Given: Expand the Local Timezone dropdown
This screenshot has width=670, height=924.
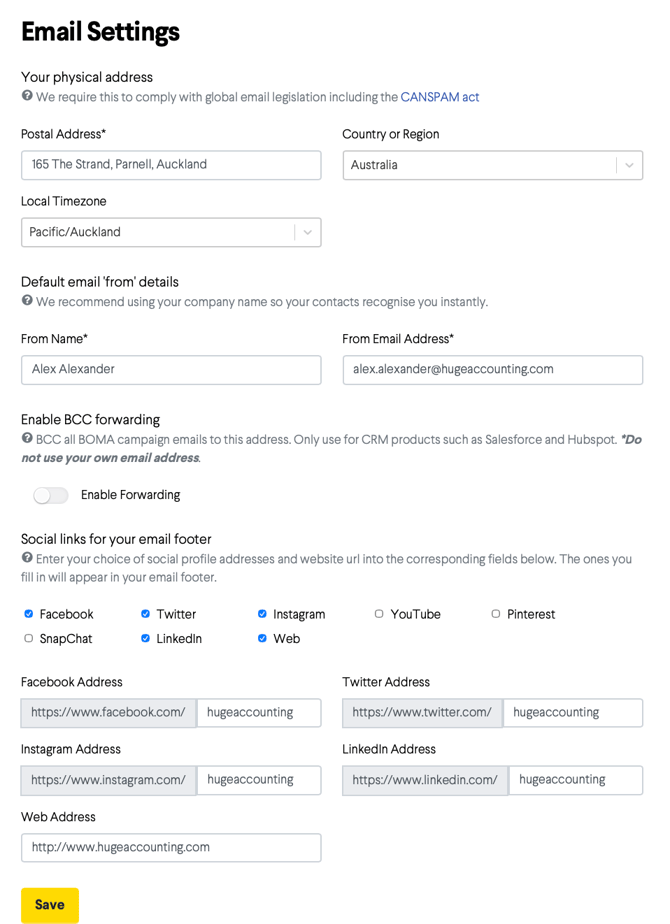Looking at the screenshot, I should [x=171, y=232].
